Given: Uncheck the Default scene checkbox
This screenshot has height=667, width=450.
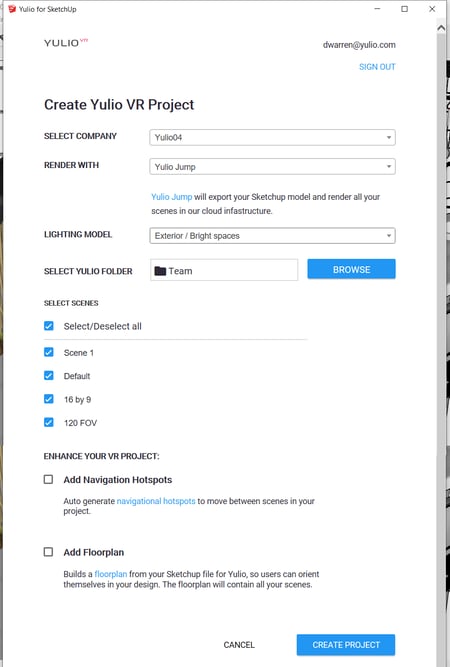Looking at the screenshot, I should (x=49, y=376).
